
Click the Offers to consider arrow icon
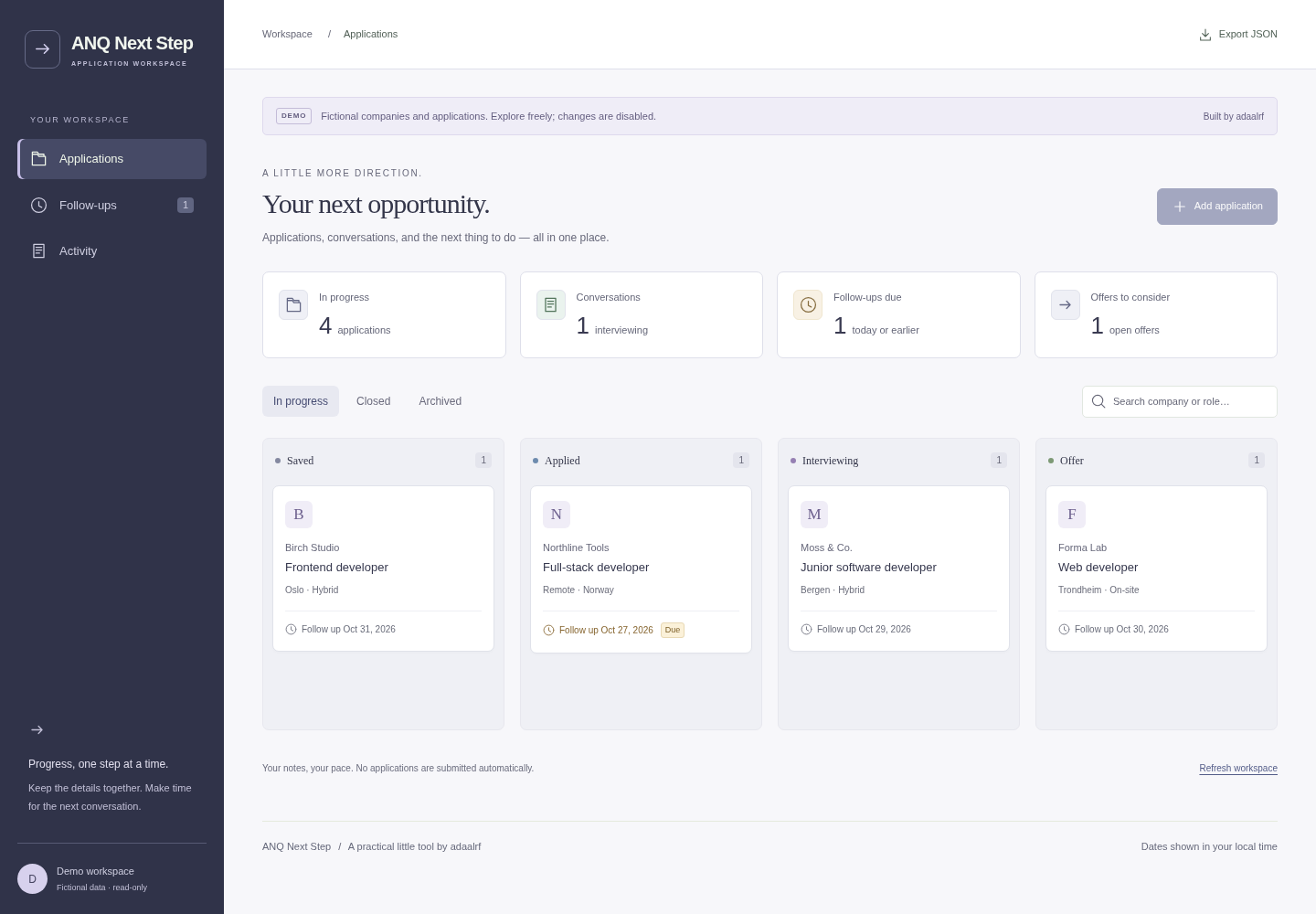pos(1066,305)
